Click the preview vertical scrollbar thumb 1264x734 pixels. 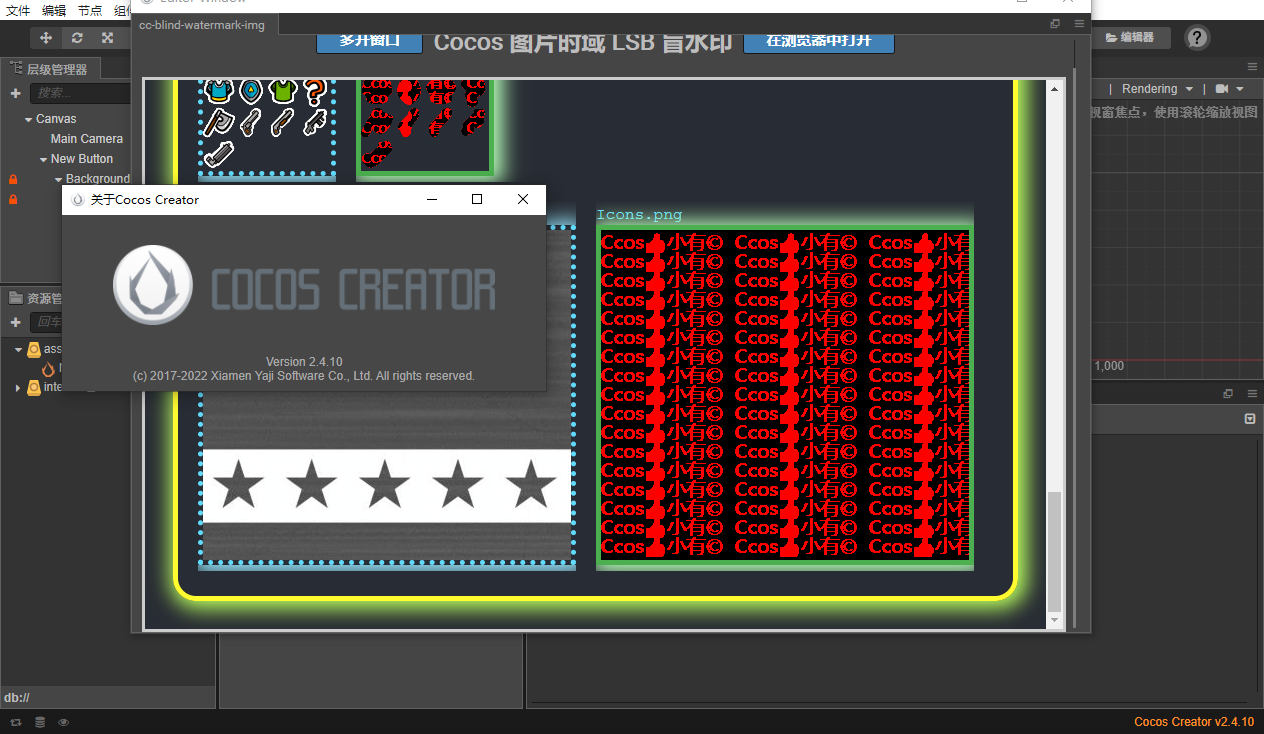(1054, 553)
